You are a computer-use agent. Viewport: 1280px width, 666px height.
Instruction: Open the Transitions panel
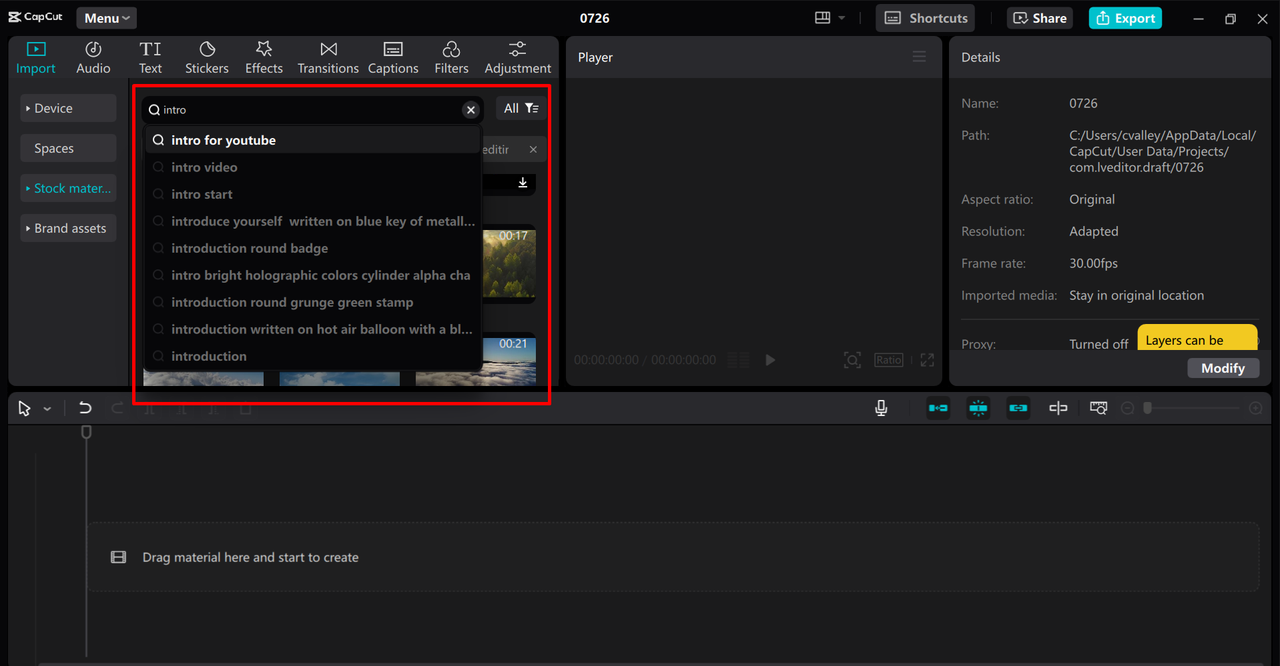[328, 58]
